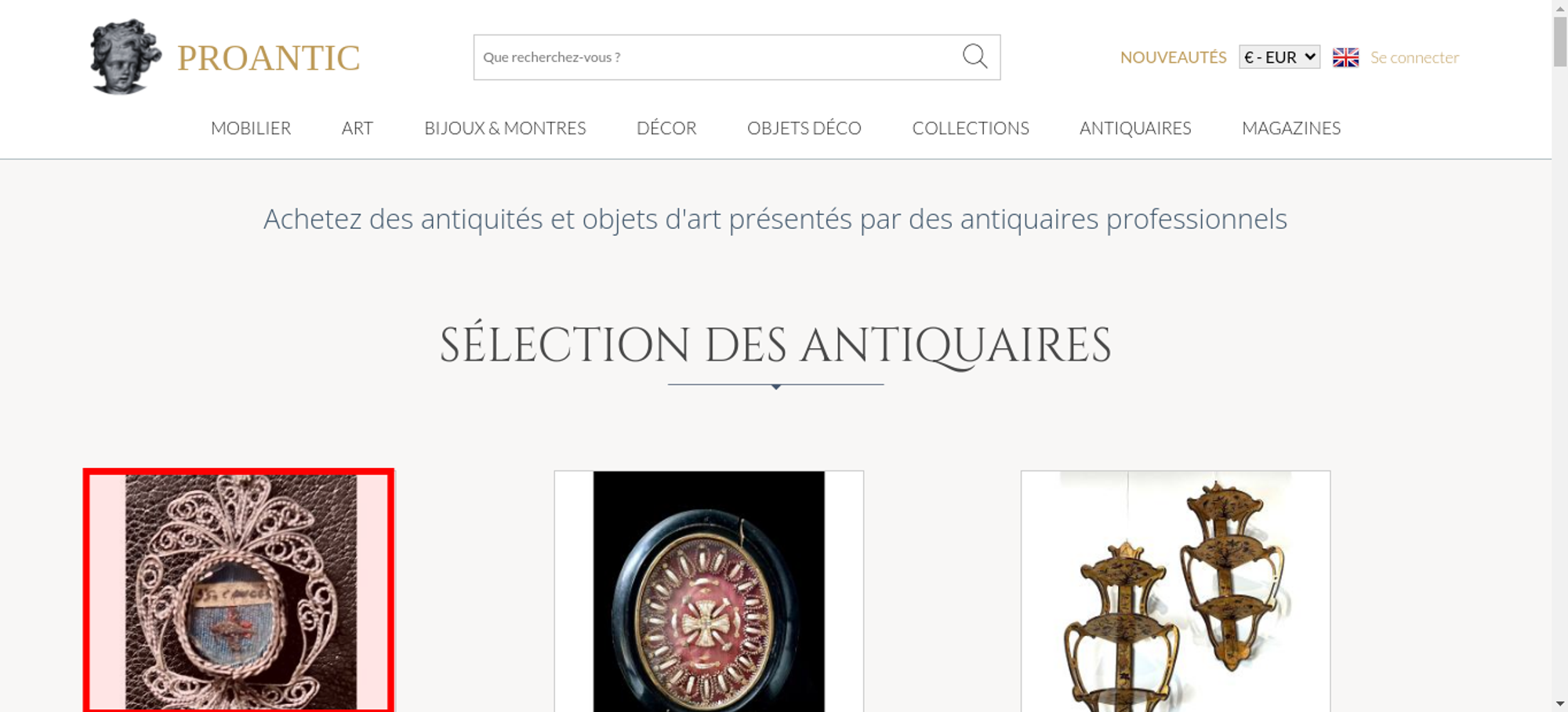
Task: Open the NOUVEAUTÉS link
Action: (x=1173, y=57)
